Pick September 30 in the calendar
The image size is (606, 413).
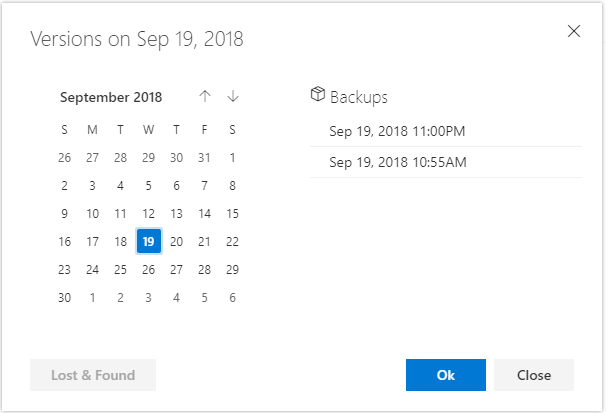pos(64,297)
